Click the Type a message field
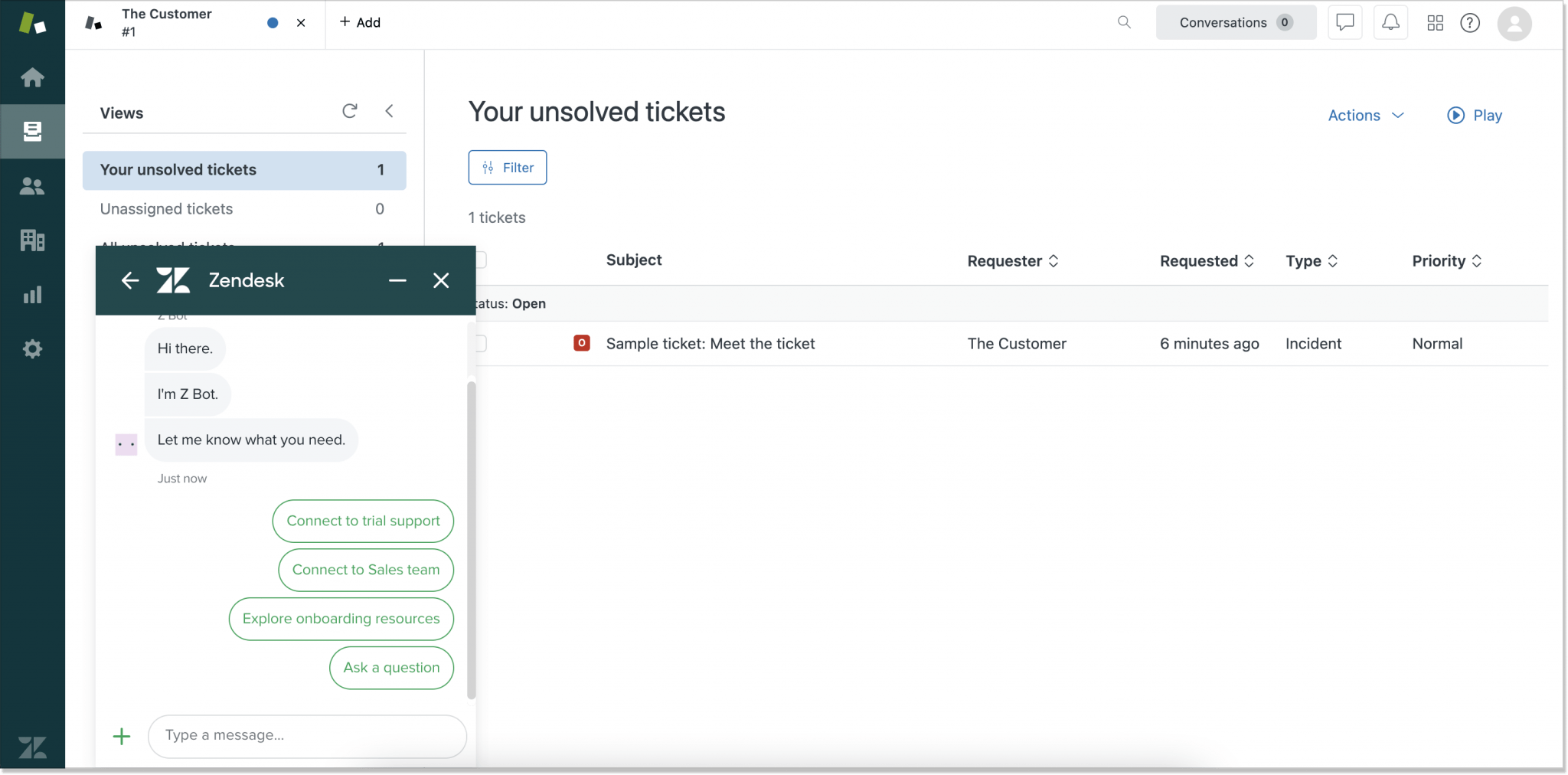 point(305,735)
